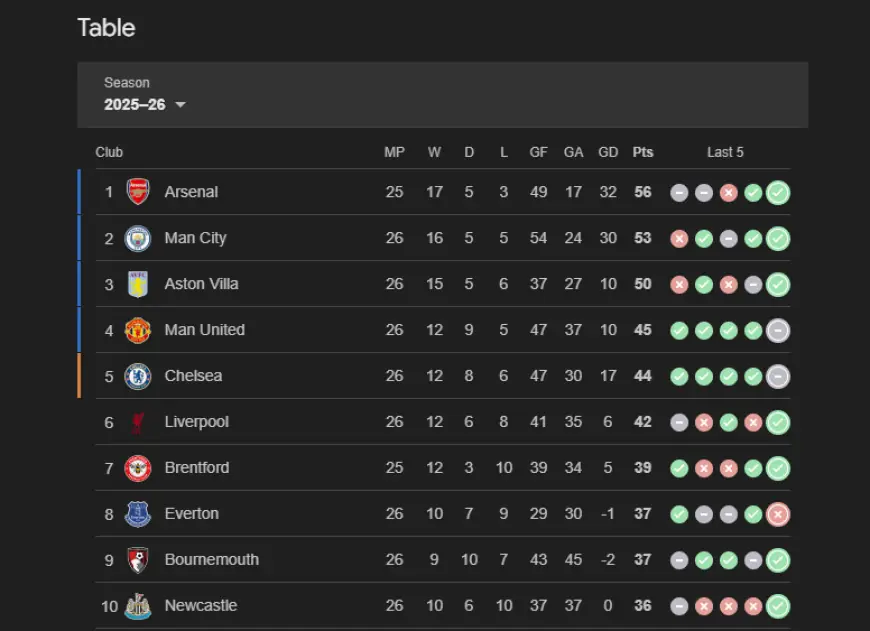Select Man United's latest draw indicator
Screen dimensions: 870x631
[778, 330]
